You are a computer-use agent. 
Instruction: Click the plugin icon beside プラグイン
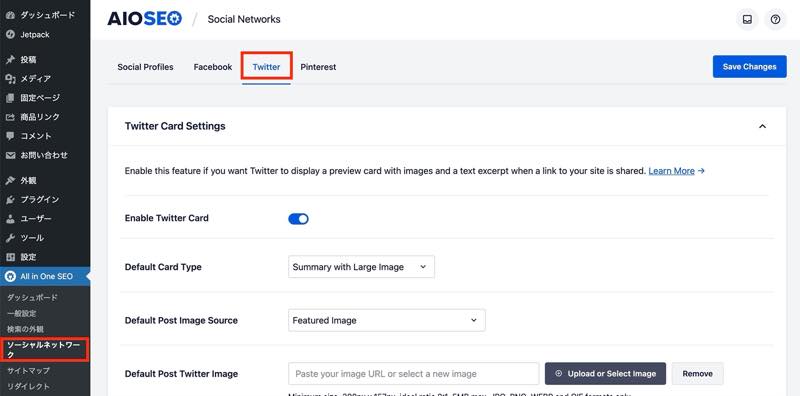10,200
